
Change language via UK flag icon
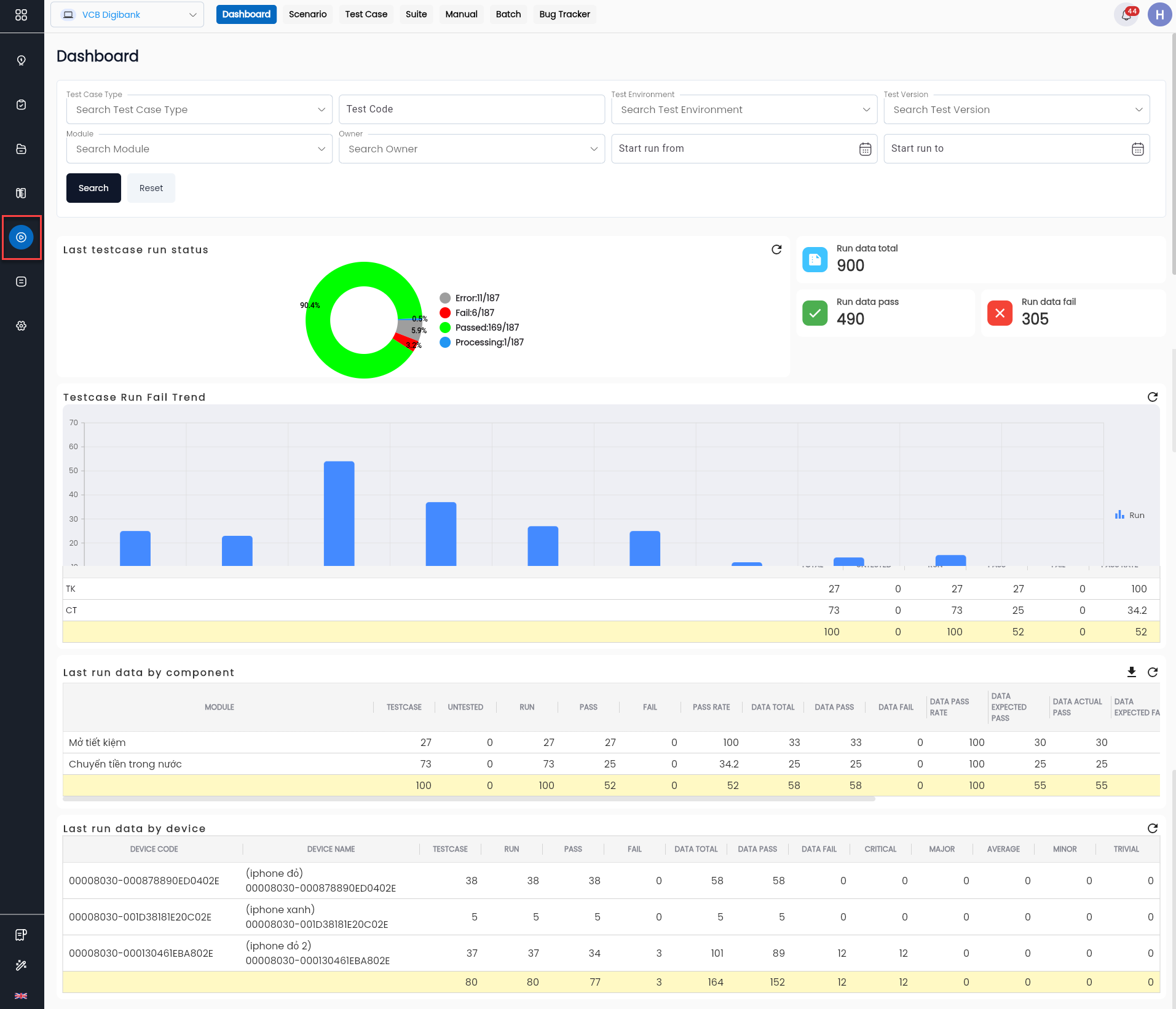click(x=21, y=995)
